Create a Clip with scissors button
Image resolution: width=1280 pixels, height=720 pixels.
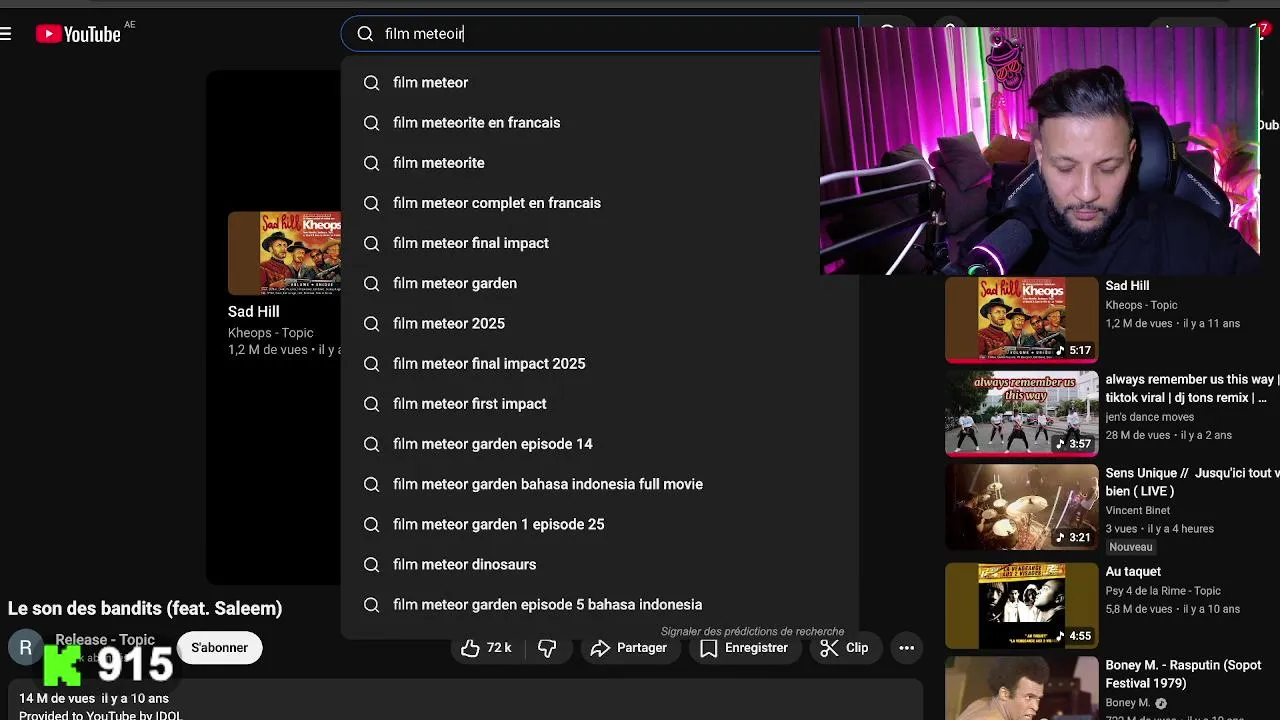(x=845, y=648)
